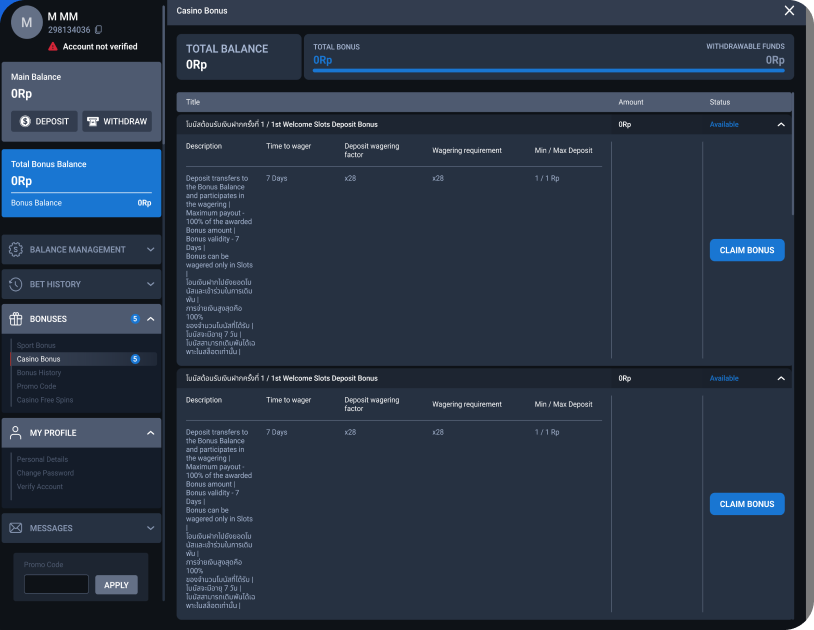Screen dimensions: 814x630
Task: Click the Bet History clock icon
Action: (16, 284)
